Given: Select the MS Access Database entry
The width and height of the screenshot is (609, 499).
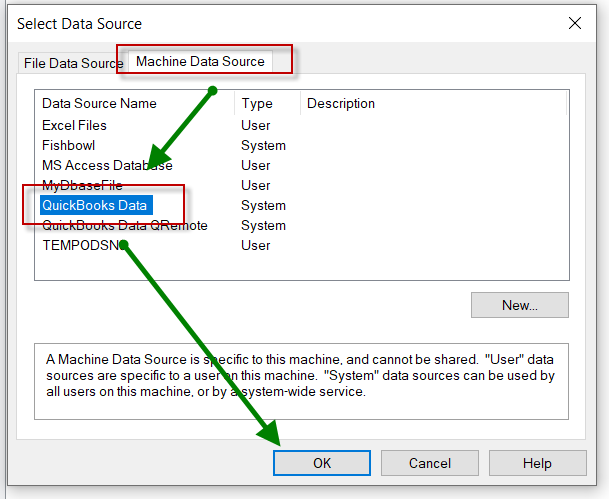Looking at the screenshot, I should (107, 165).
